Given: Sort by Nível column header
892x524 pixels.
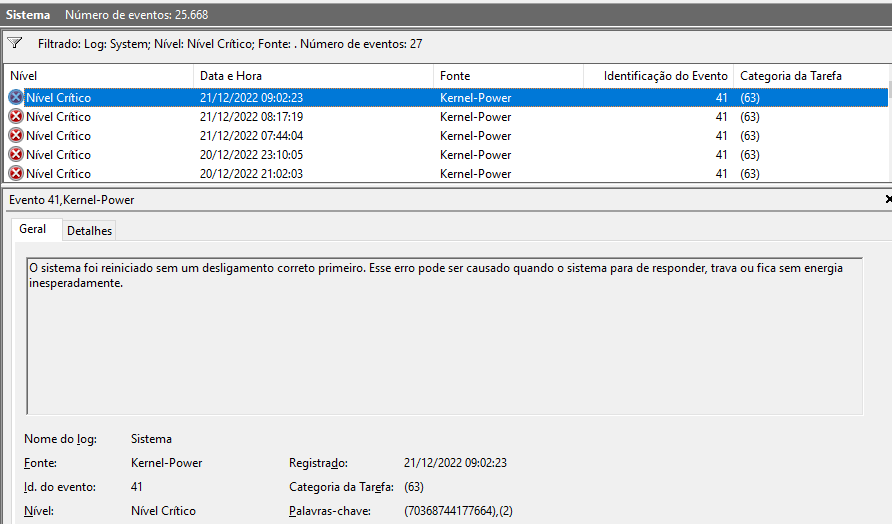Looking at the screenshot, I should click(99, 76).
